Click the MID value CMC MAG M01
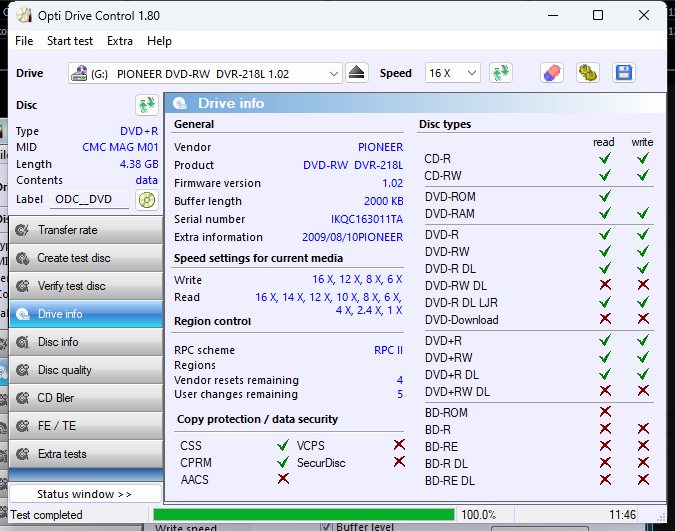The width and height of the screenshot is (675, 531). [x=120, y=147]
